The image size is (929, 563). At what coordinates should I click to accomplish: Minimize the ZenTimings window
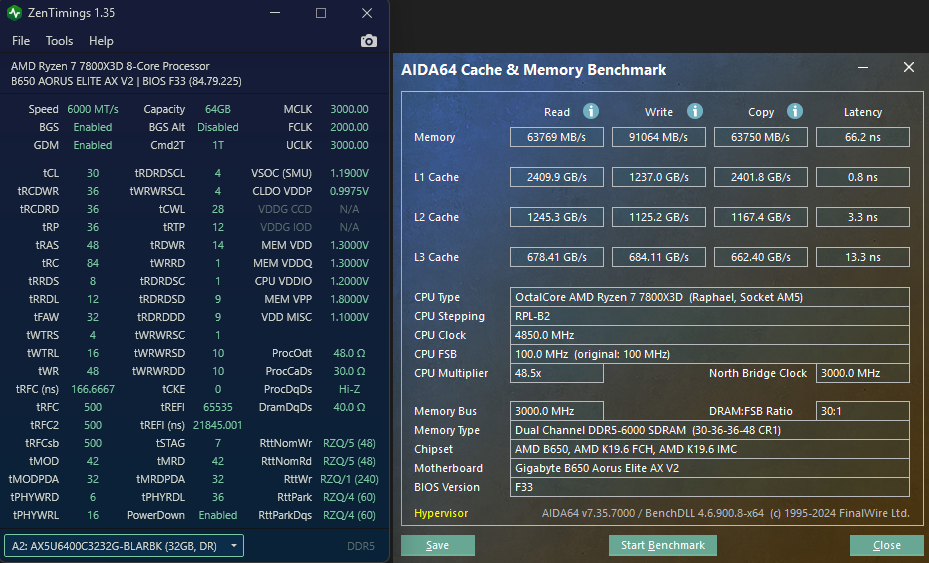[x=275, y=12]
